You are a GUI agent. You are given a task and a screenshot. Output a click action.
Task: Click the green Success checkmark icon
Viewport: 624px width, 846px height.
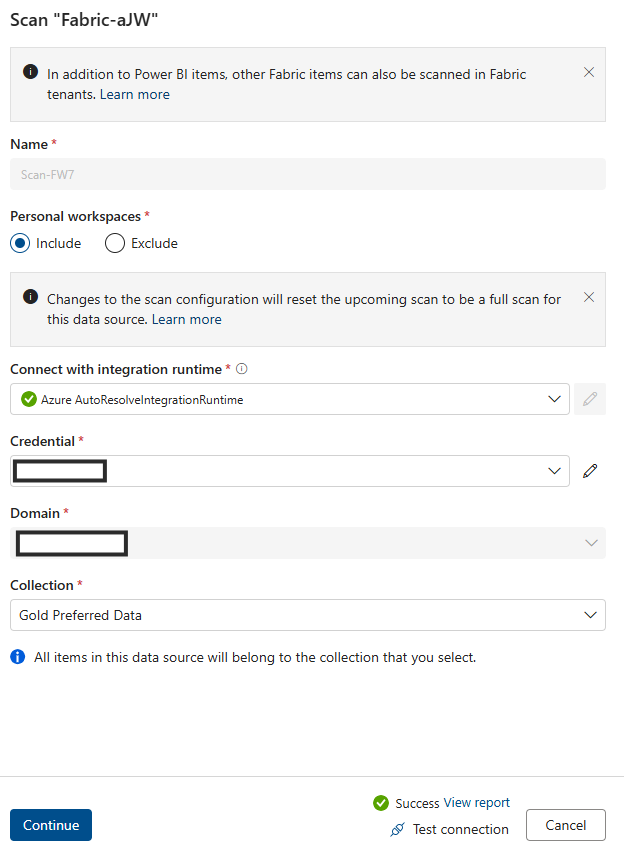point(381,803)
